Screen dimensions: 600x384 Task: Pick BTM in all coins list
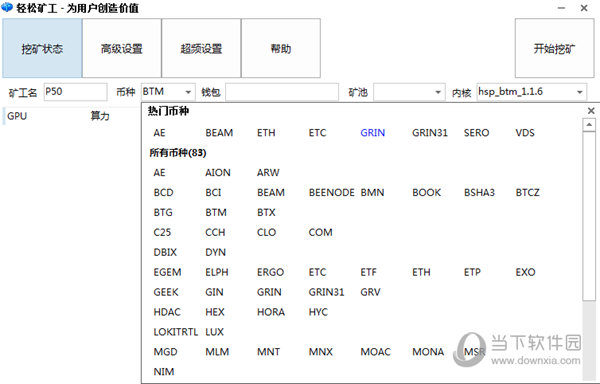pyautogui.click(x=216, y=212)
